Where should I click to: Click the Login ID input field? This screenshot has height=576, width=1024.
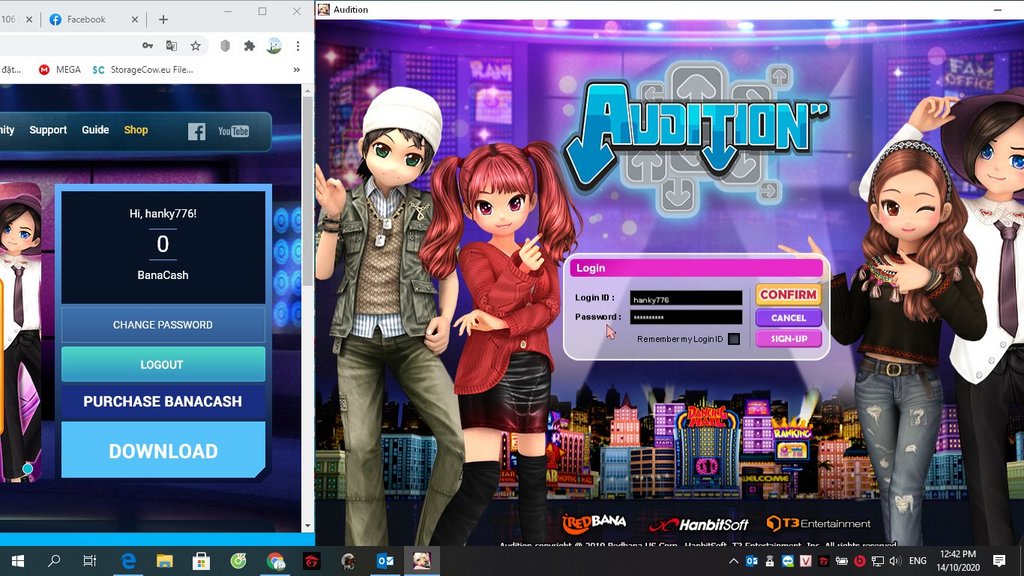click(x=686, y=298)
